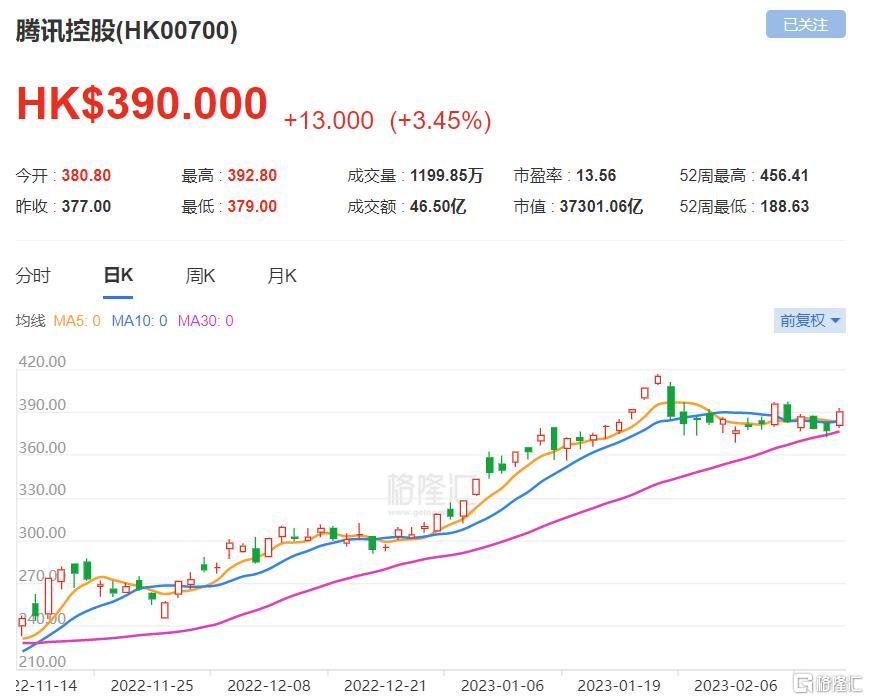Click the 市值 value 37301.06亿
Screen dimensions: 869x700
tap(601, 207)
